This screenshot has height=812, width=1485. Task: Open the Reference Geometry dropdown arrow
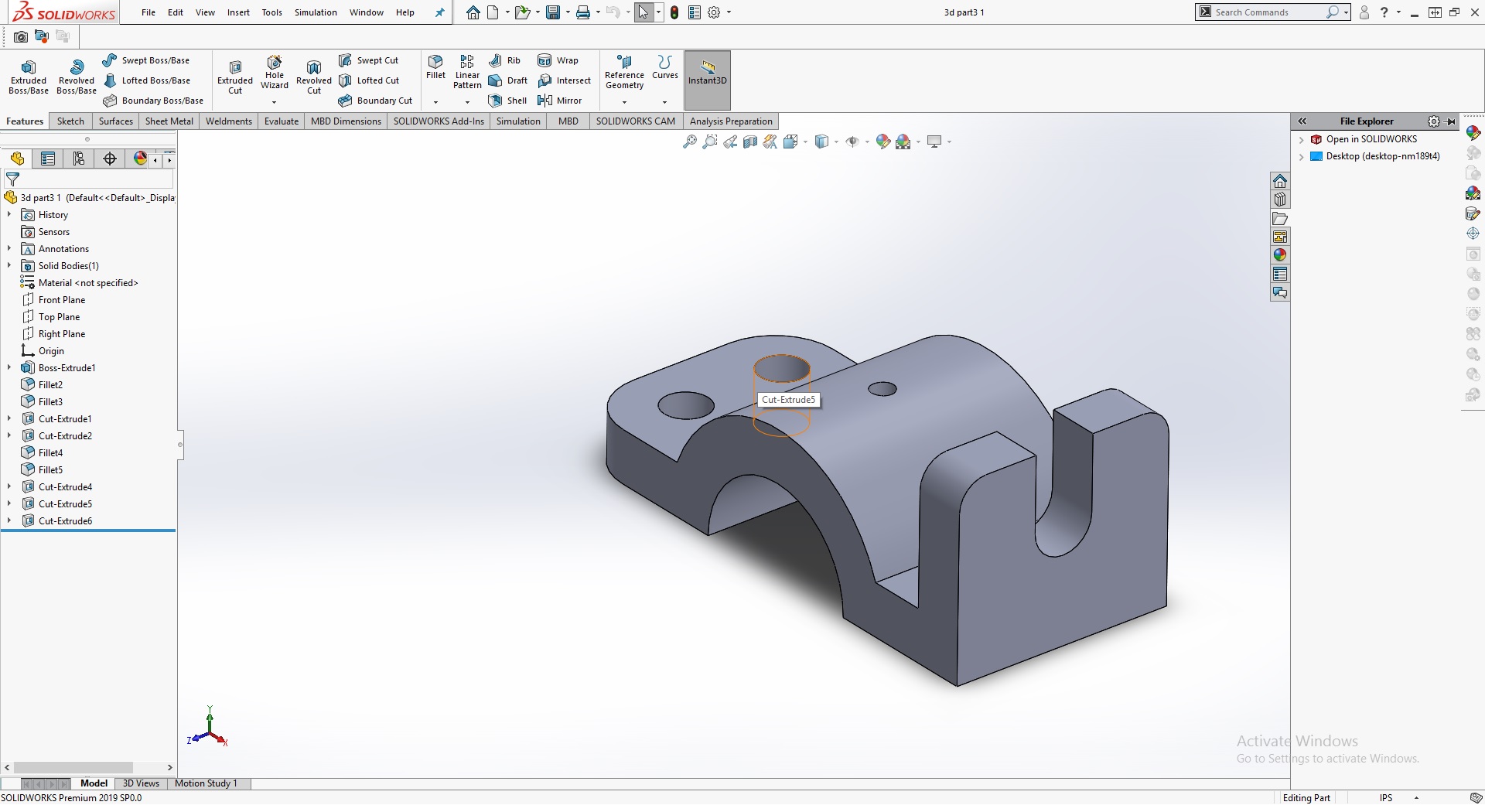coord(624,102)
